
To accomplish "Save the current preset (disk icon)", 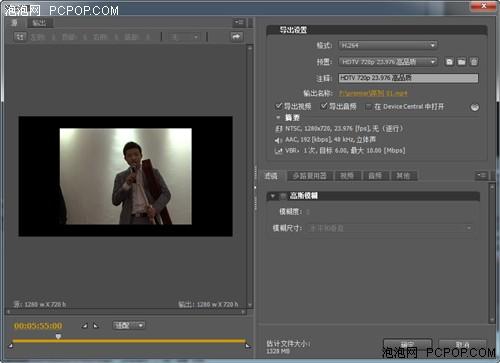I will point(449,62).
